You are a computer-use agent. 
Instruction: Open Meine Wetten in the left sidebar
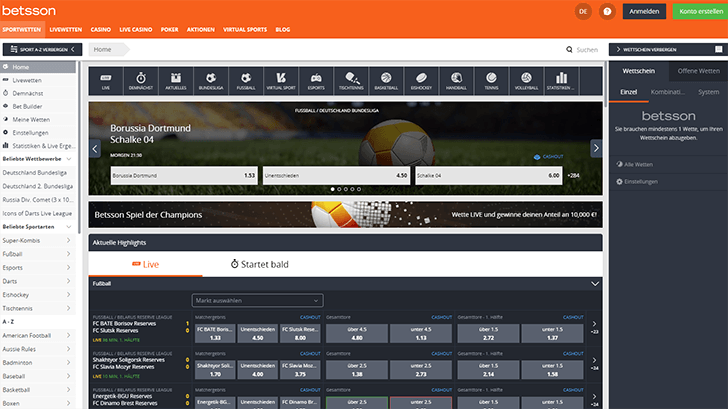pos(31,119)
